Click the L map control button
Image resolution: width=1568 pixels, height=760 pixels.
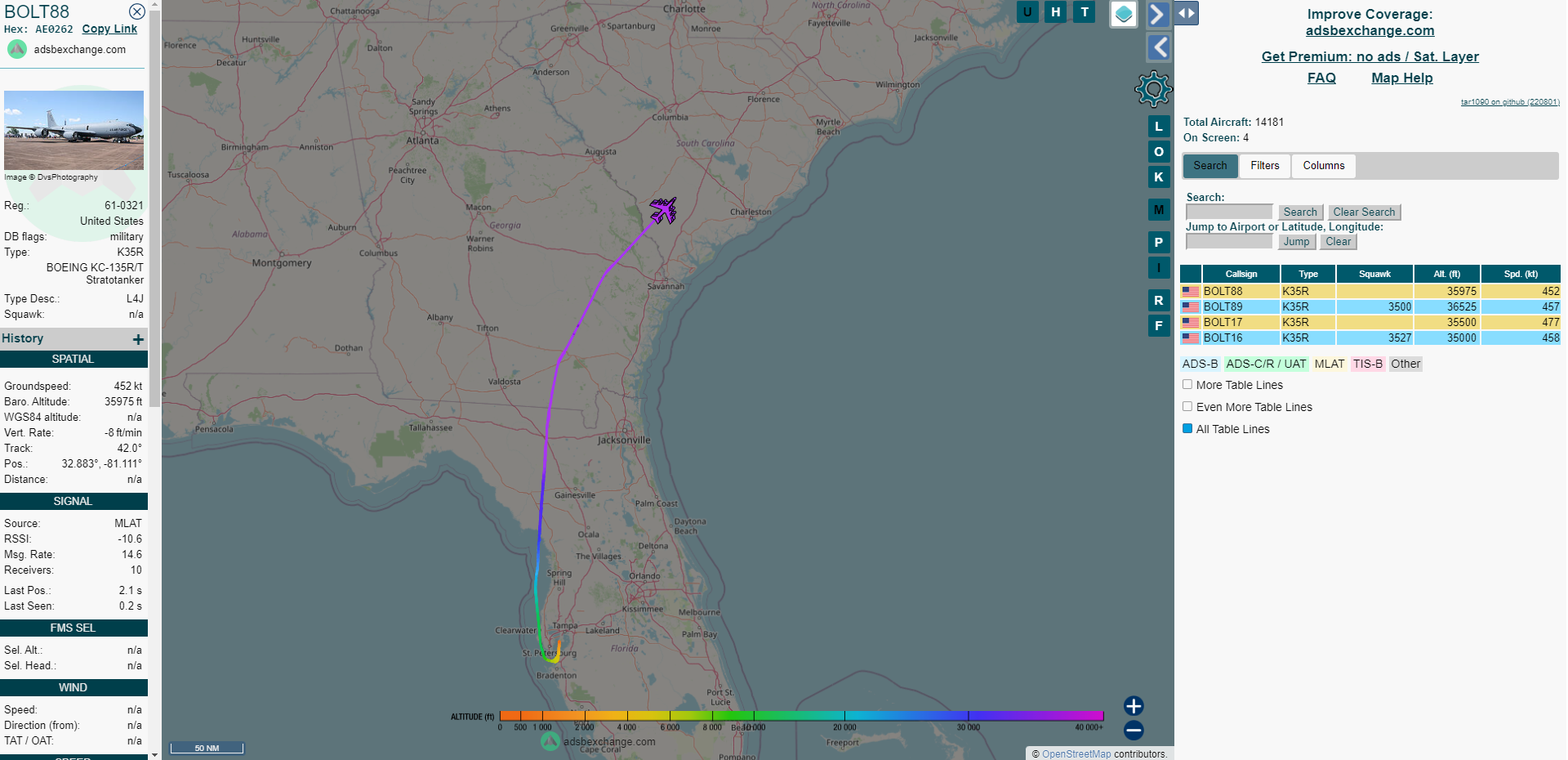(1159, 127)
